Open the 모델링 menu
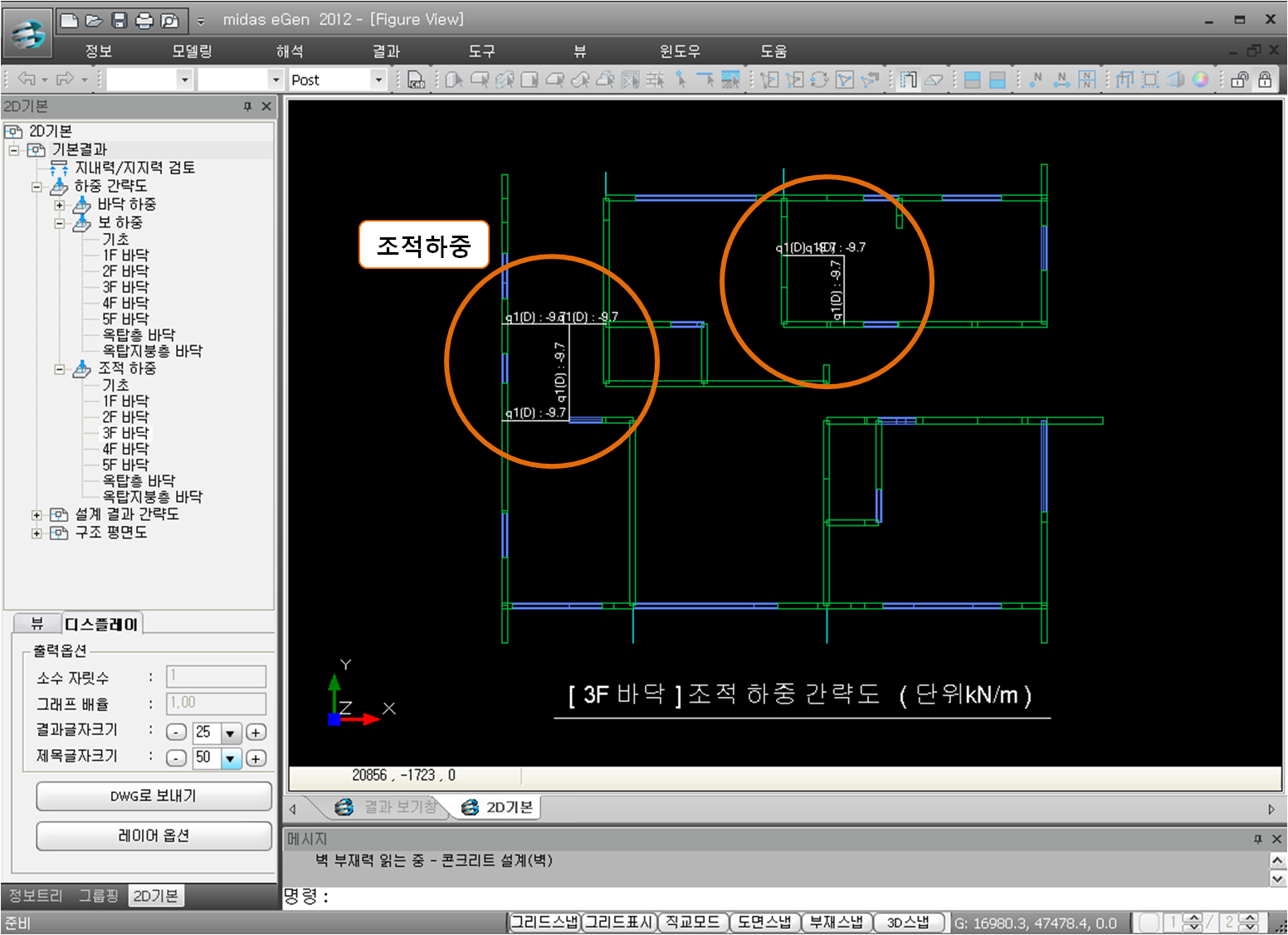This screenshot has height=935, width=1288. click(x=192, y=51)
